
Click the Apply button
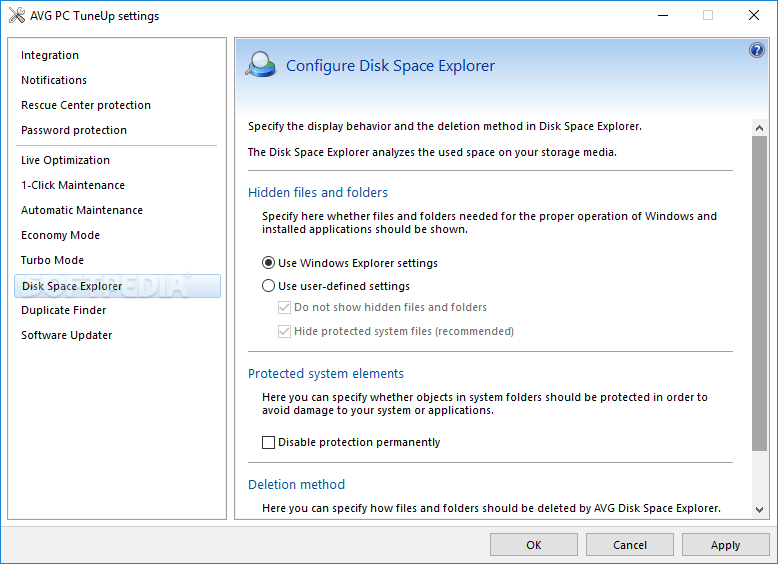pos(725,545)
